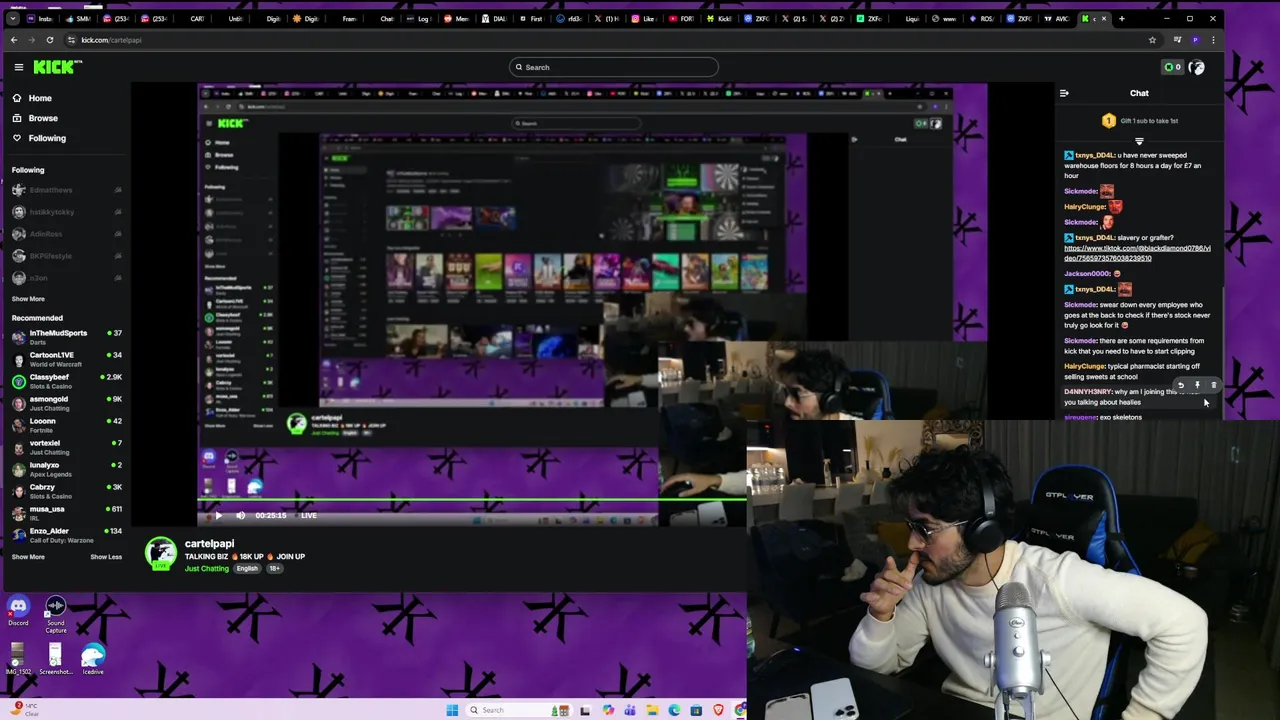This screenshot has height=720, width=1280.
Task: Show more recommended channels
Action: [x=28, y=557]
